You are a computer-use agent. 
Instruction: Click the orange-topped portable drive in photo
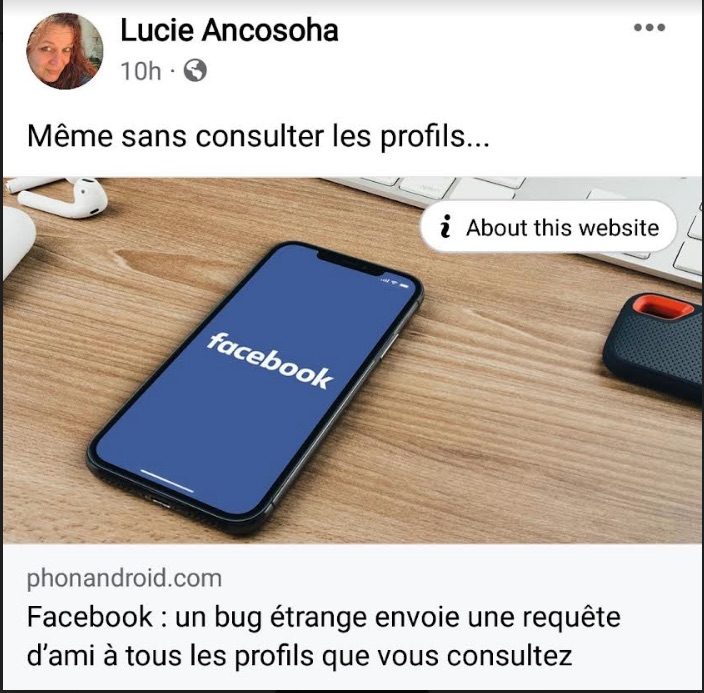tap(654, 346)
